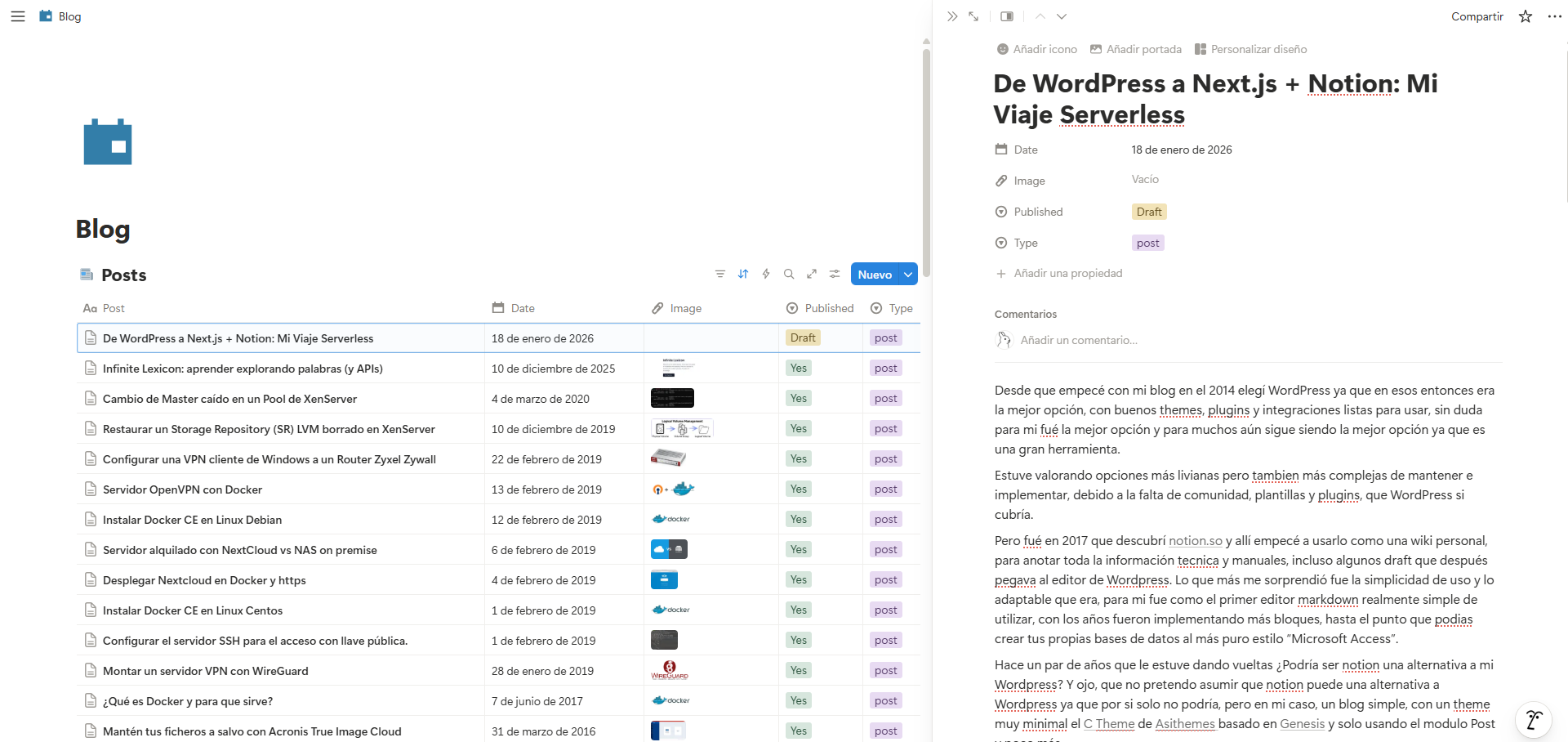
Task: Follow the notion.so link in text
Action: click(1196, 541)
